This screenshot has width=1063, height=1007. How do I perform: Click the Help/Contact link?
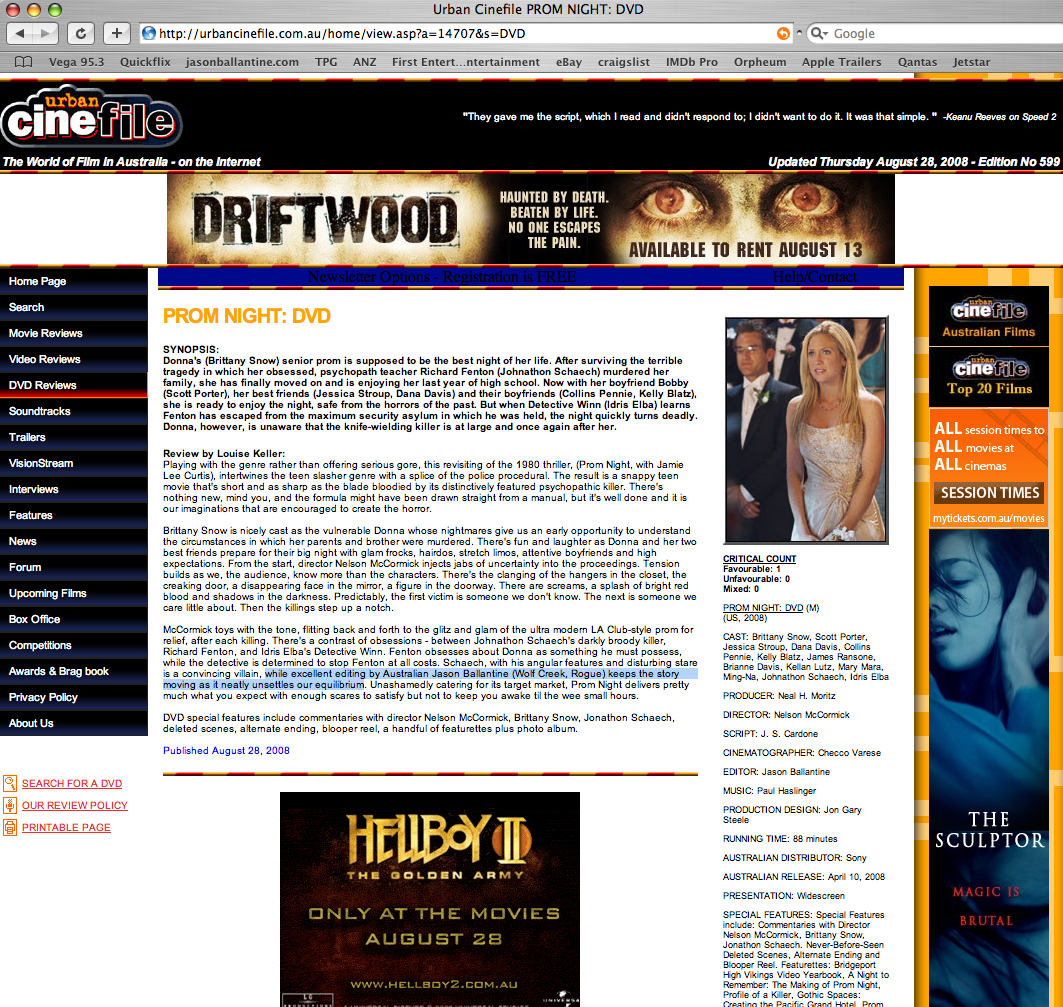click(815, 277)
